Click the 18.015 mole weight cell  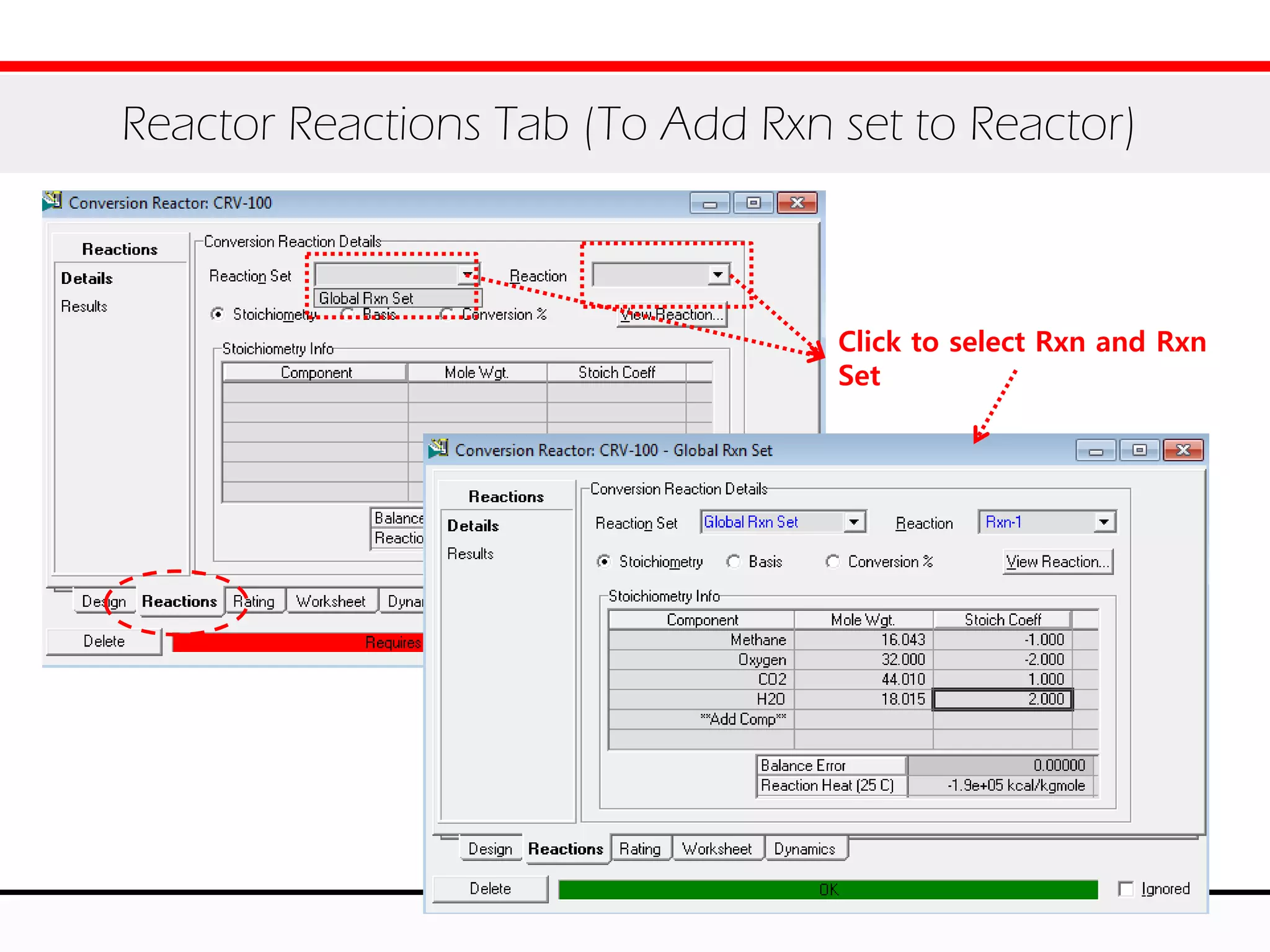[863, 699]
